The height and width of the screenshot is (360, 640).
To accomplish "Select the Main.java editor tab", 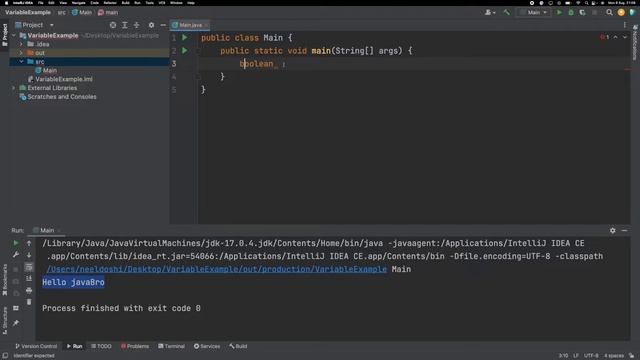I will 190,25.
